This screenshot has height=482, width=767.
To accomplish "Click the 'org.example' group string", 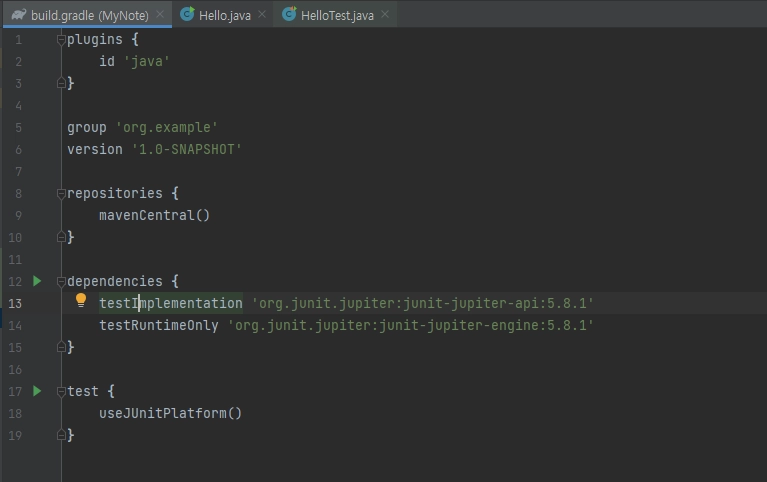I will (166, 127).
